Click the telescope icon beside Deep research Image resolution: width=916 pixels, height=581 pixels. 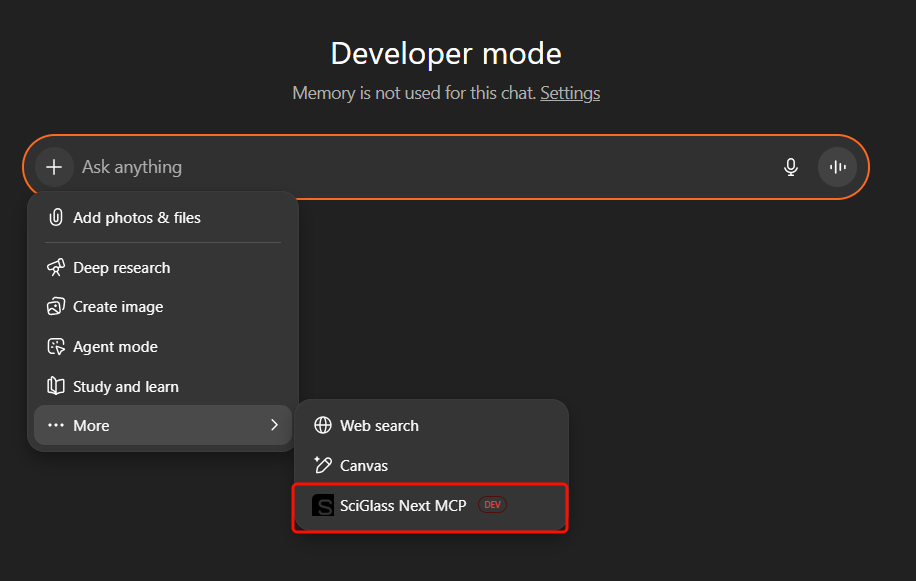tap(56, 268)
